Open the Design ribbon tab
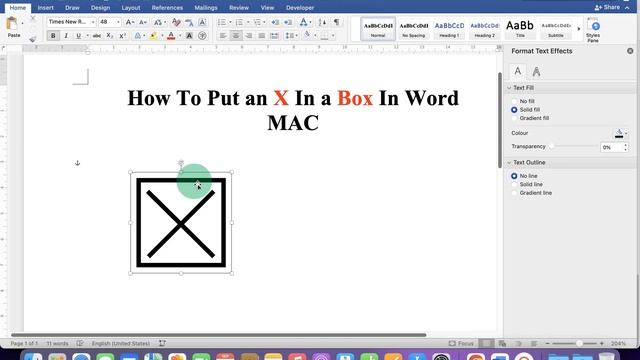Viewport: 640px width, 360px height. (100, 8)
